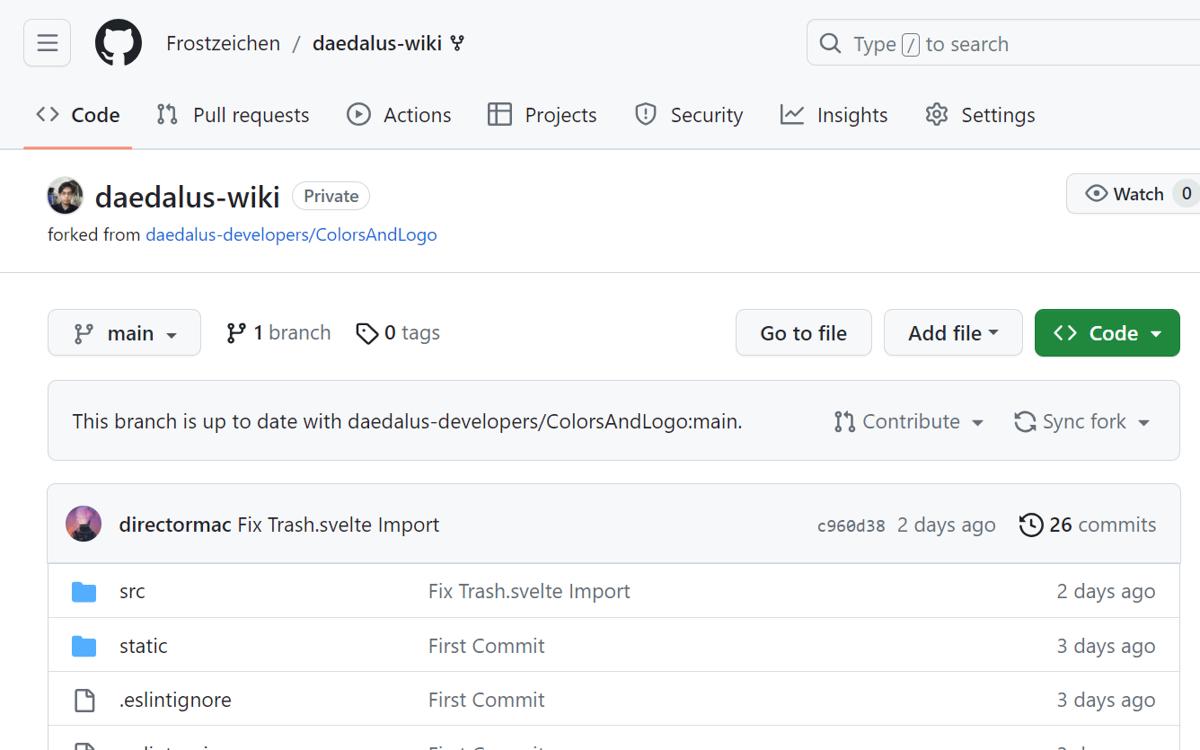Click the repository owner avatar
Screen dimensions: 1200x750
pyautogui.click(x=65, y=196)
